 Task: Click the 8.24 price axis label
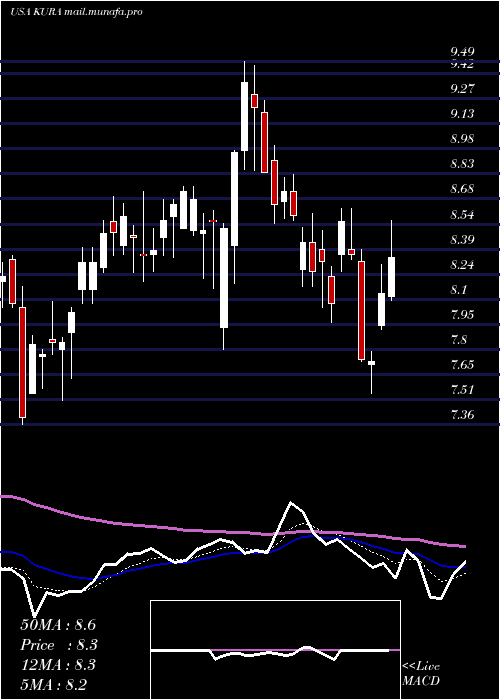(x=462, y=265)
